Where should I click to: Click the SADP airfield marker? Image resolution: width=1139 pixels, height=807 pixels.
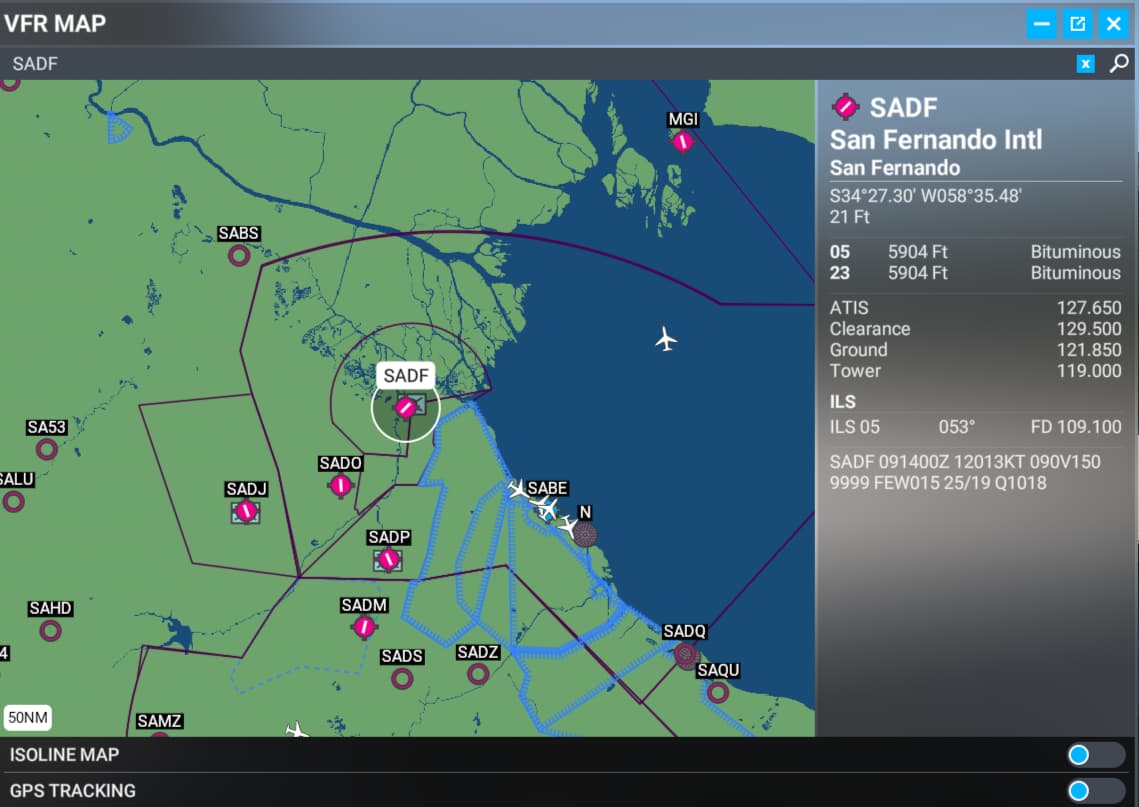pyautogui.click(x=389, y=561)
